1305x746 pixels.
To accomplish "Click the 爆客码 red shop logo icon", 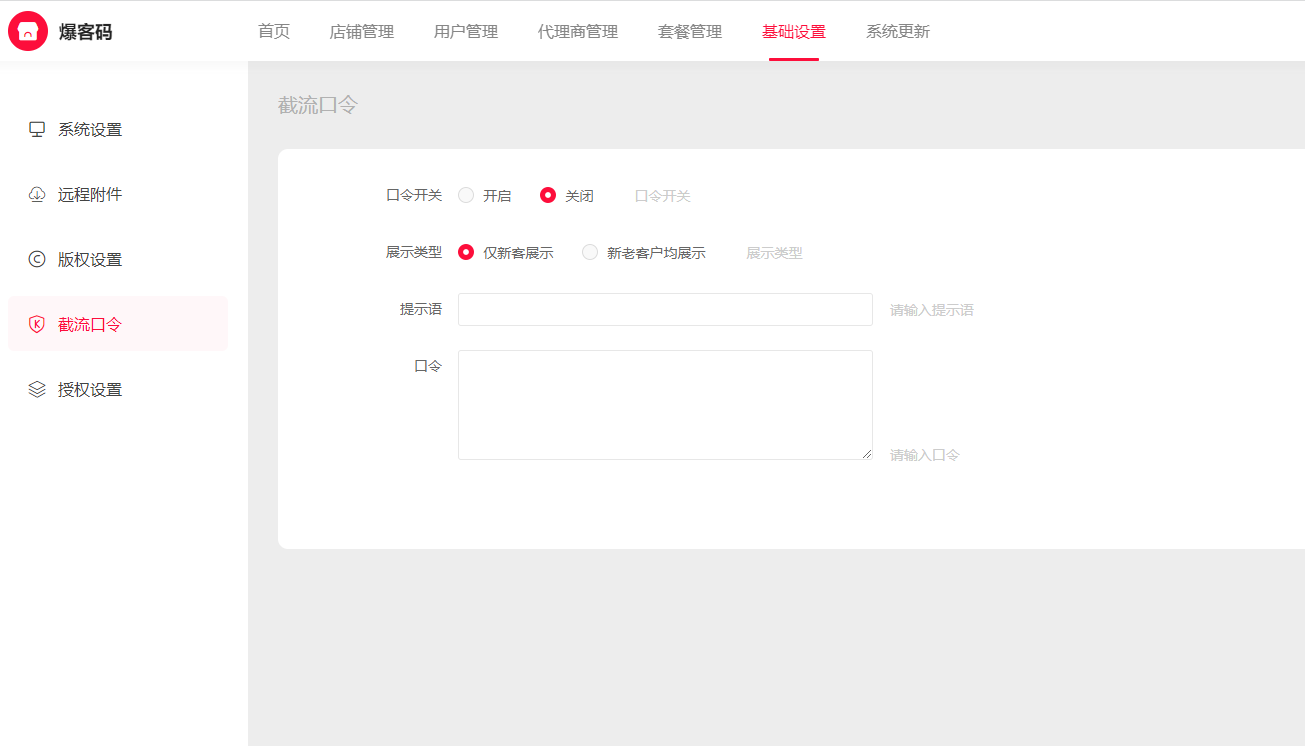I will (x=28, y=31).
